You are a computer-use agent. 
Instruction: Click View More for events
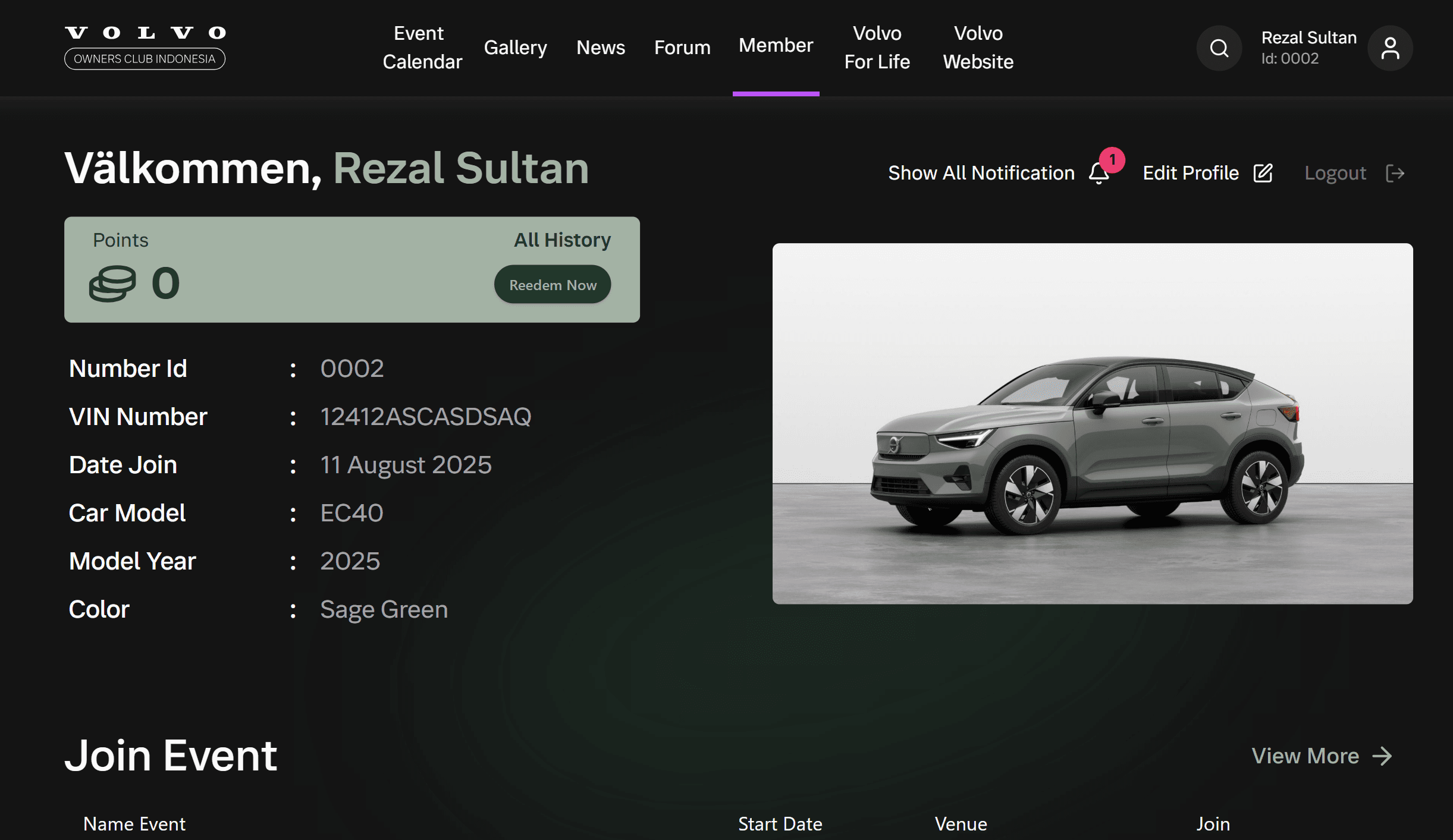(x=1305, y=756)
